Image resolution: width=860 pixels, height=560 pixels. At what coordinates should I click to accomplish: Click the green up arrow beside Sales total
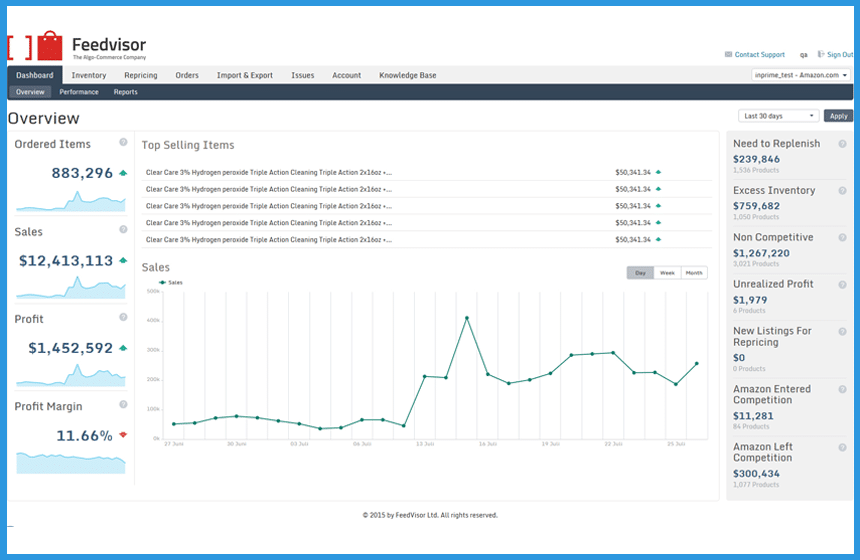pyautogui.click(x=123, y=261)
